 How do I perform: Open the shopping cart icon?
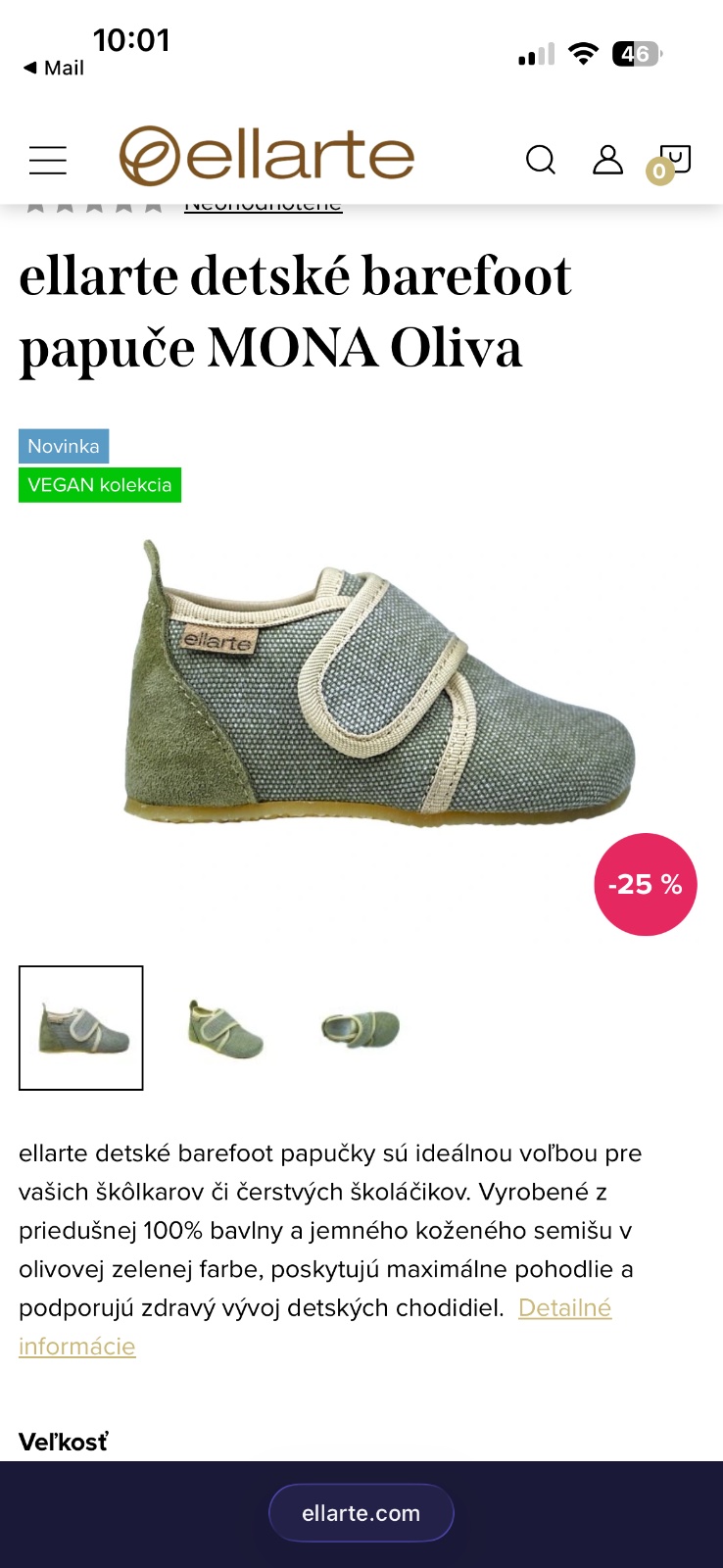[x=676, y=158]
